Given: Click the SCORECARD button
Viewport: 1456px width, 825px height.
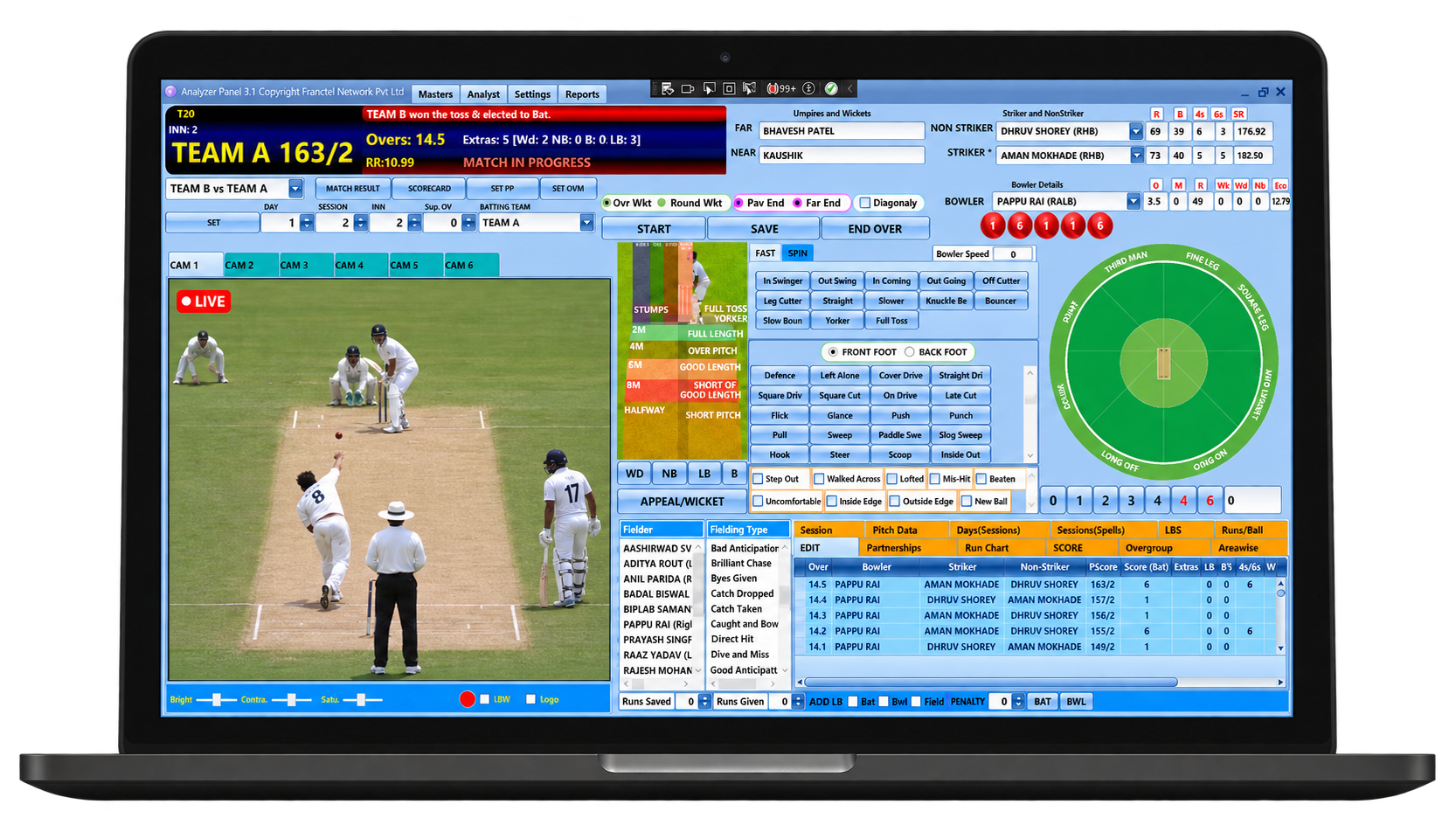Looking at the screenshot, I should click(x=429, y=189).
